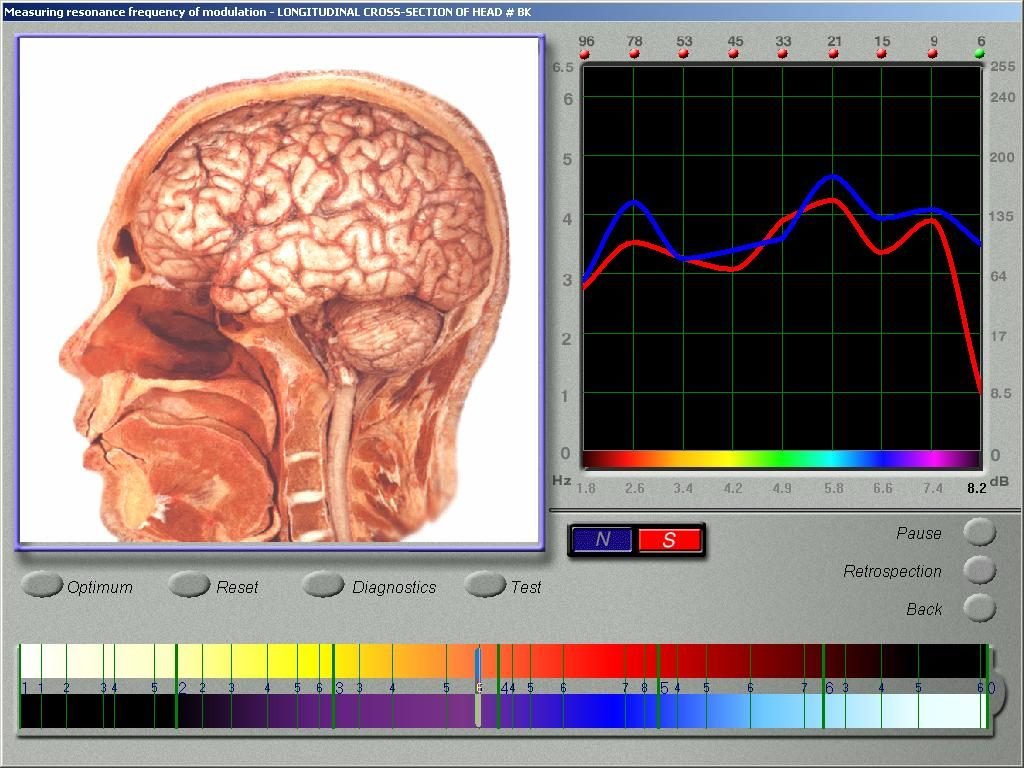Click the red indicator dot under 33
The image size is (1024, 768).
[783, 54]
